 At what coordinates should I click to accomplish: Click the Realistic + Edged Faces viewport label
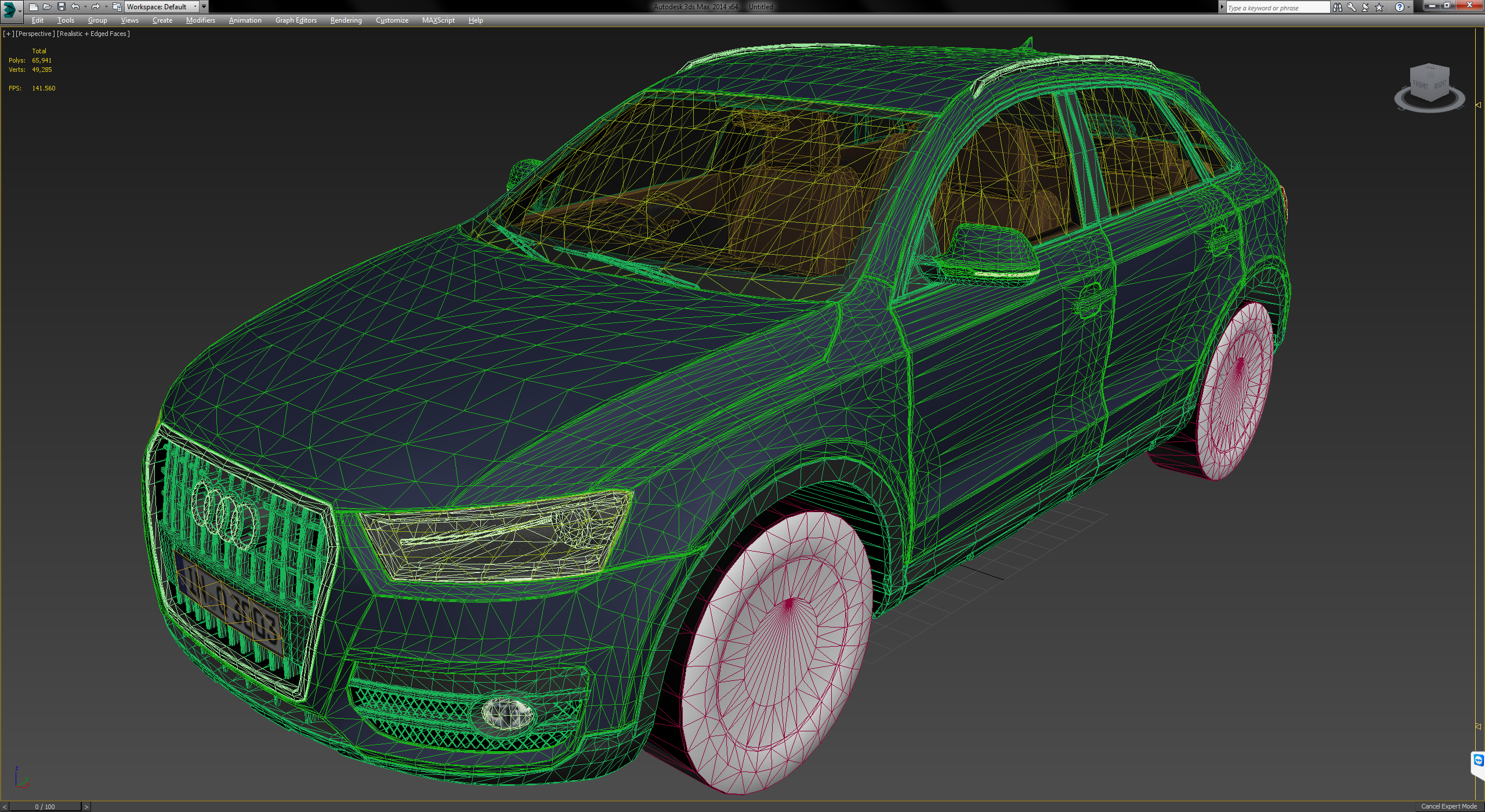click(93, 34)
